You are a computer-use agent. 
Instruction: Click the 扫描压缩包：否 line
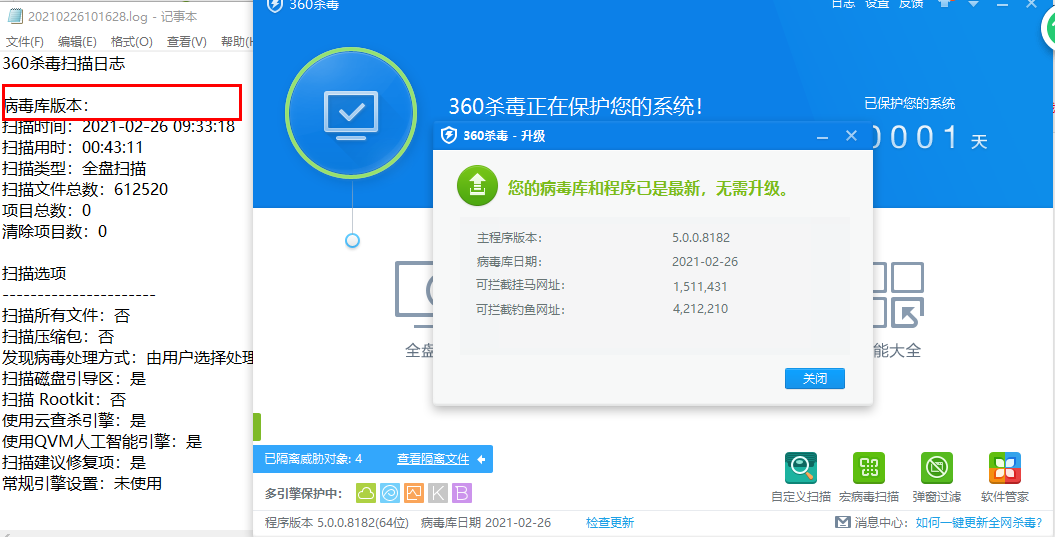[58, 336]
